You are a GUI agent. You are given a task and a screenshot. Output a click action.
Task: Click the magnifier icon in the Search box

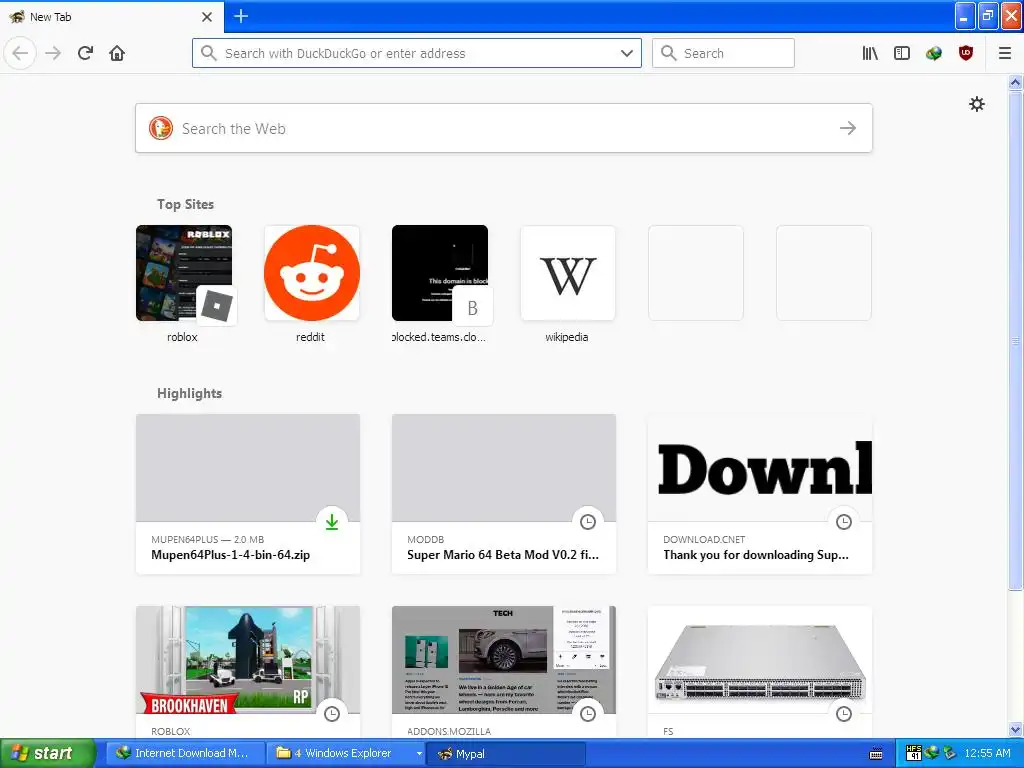[668, 53]
